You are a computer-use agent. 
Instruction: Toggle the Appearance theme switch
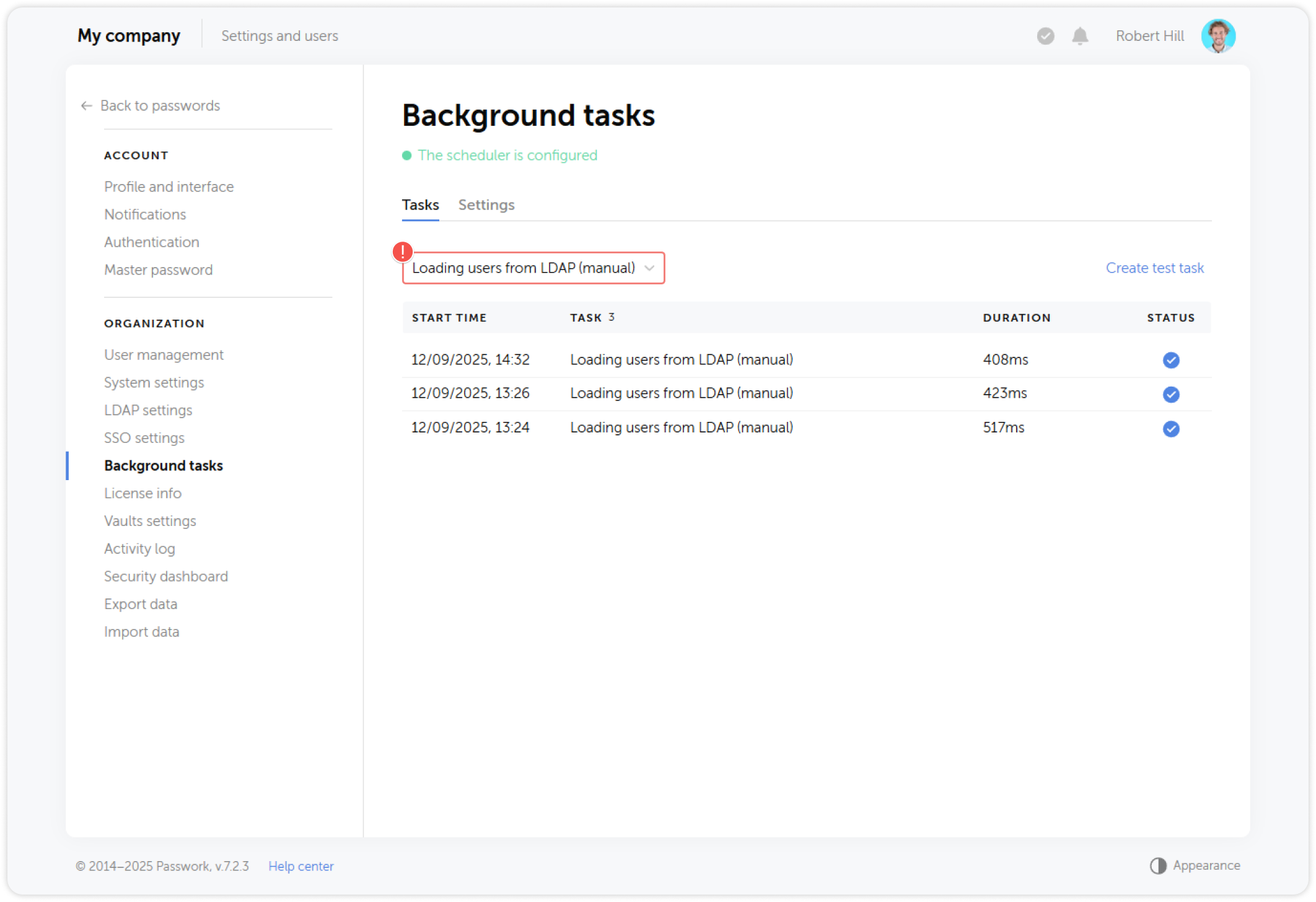[1157, 865]
